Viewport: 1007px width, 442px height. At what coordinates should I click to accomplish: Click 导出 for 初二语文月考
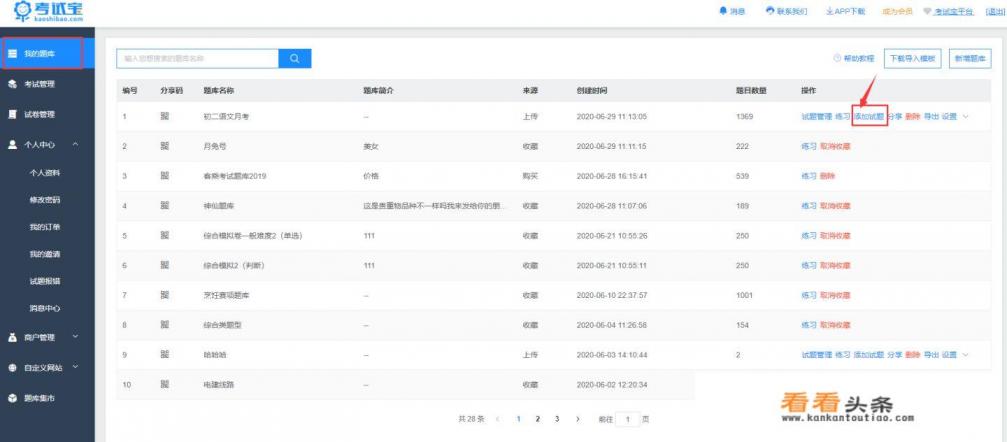(931, 117)
